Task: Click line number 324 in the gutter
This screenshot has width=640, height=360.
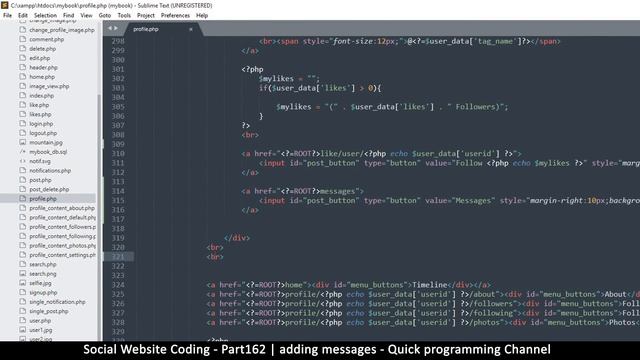Action: pos(118,285)
